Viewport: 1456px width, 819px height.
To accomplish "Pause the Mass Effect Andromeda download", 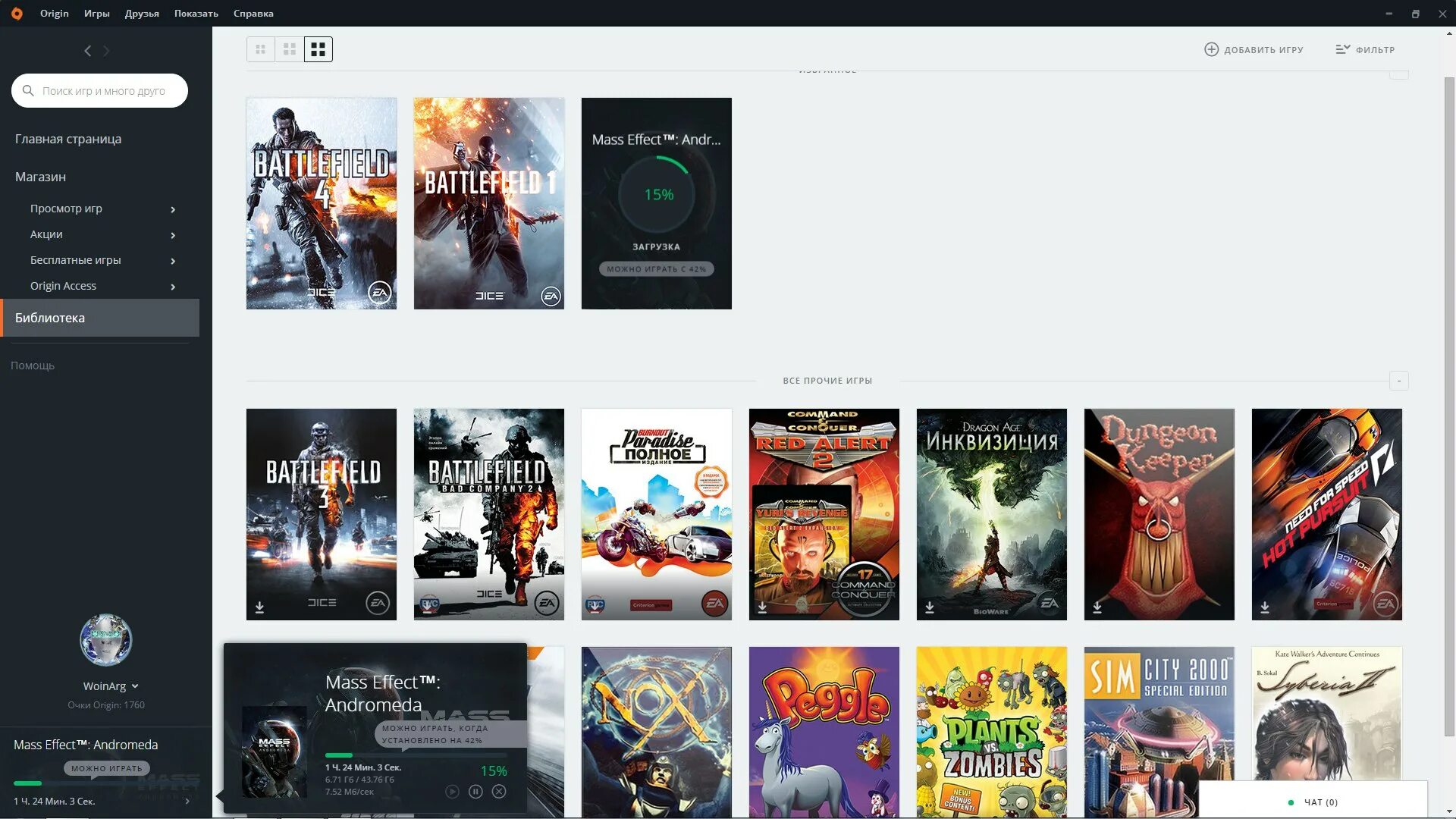I will [475, 792].
